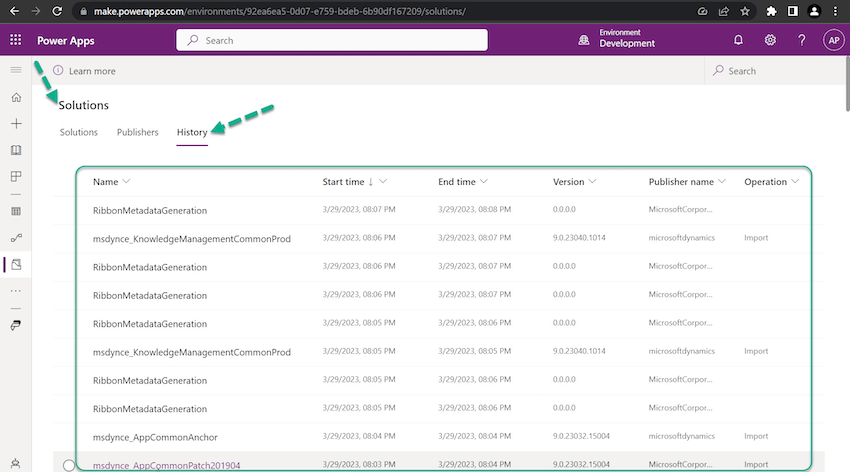The image size is (850, 472).
Task: Switch to the Publishers tab
Action: [138, 132]
